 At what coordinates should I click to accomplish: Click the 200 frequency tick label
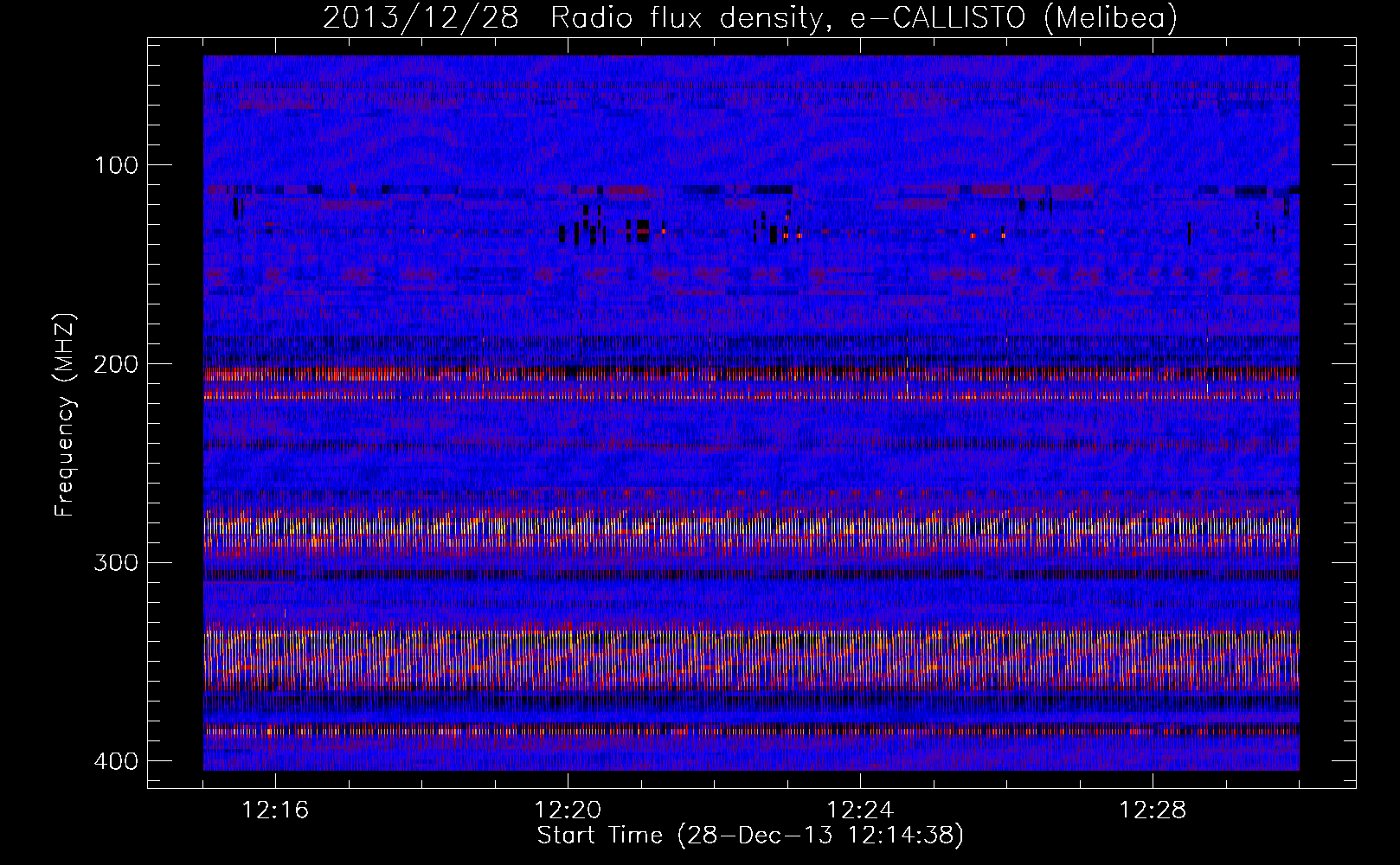coord(115,364)
